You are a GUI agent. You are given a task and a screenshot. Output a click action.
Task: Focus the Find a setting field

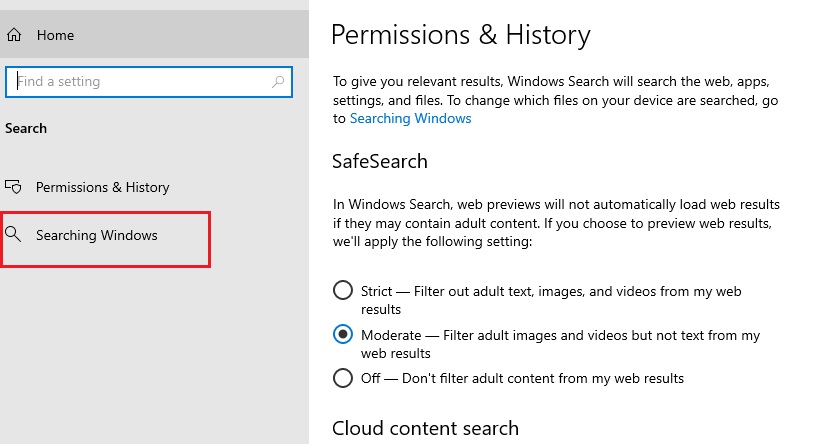click(x=149, y=82)
